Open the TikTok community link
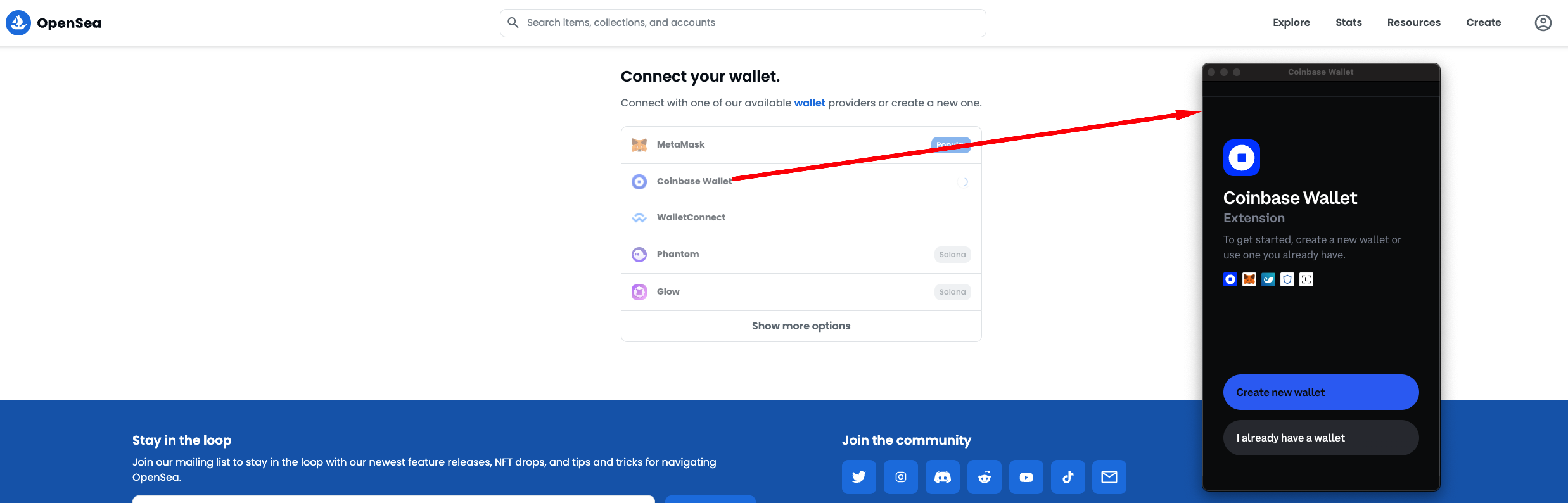 1068,477
